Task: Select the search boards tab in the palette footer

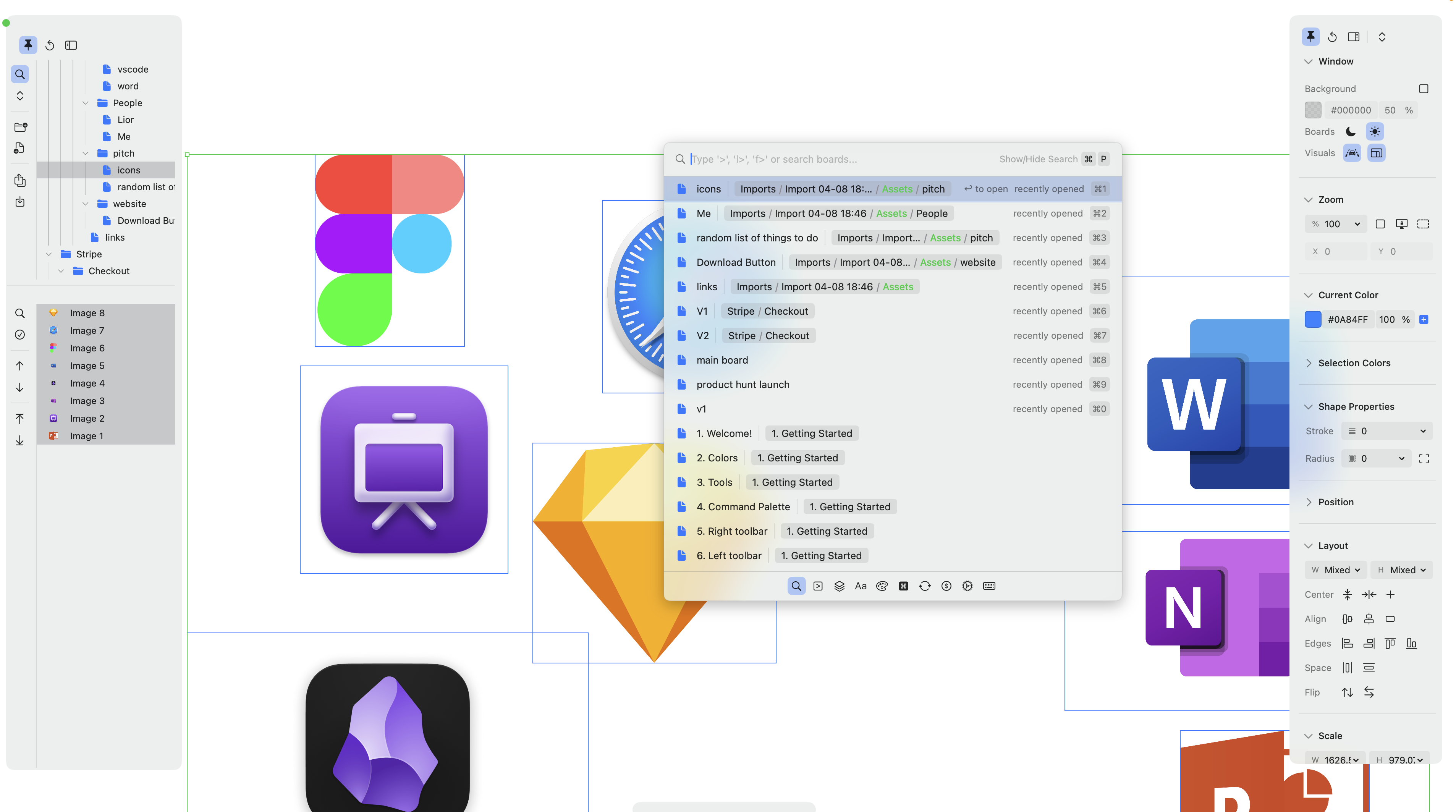Action: coord(796,586)
